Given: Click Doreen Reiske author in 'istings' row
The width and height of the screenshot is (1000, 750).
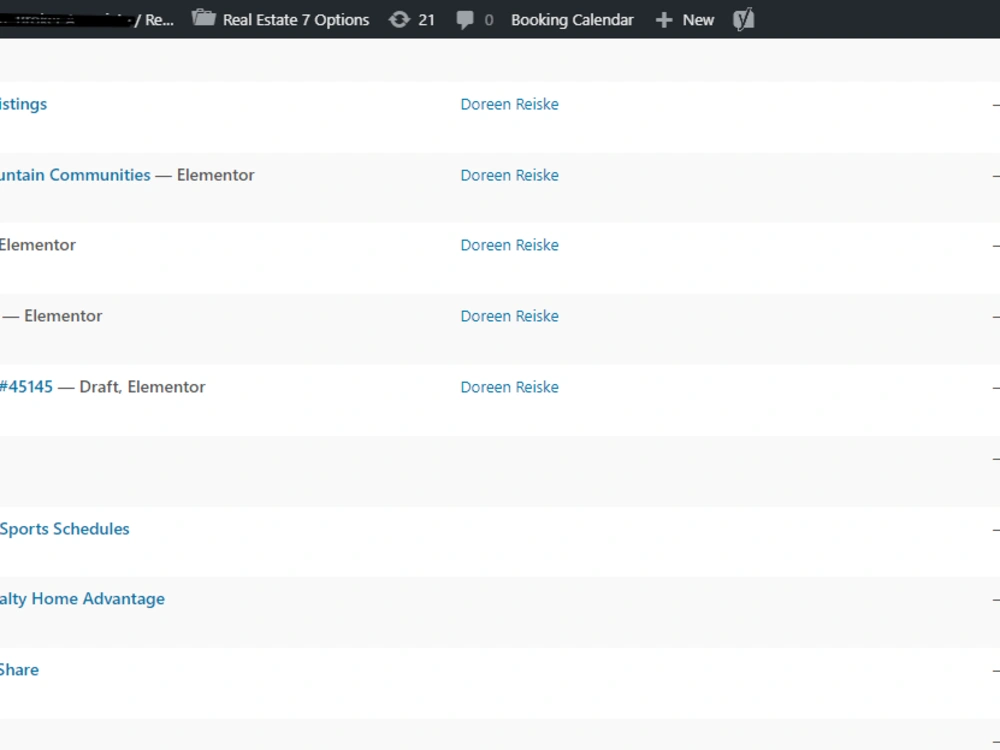Looking at the screenshot, I should point(510,104).
